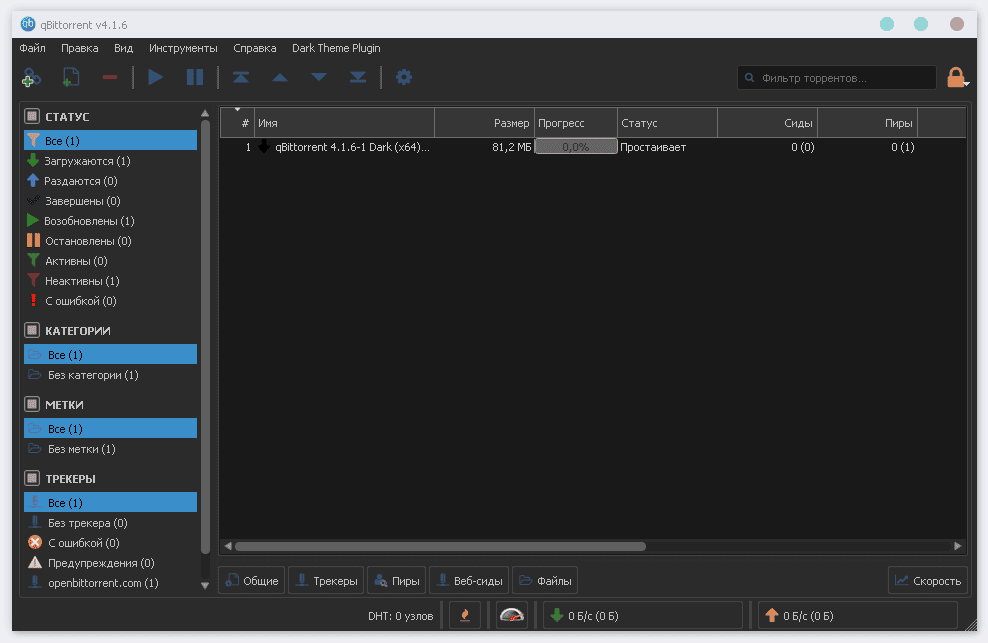Toggle the МЕТКИ section checkbox
This screenshot has width=988, height=643.
click(32, 404)
